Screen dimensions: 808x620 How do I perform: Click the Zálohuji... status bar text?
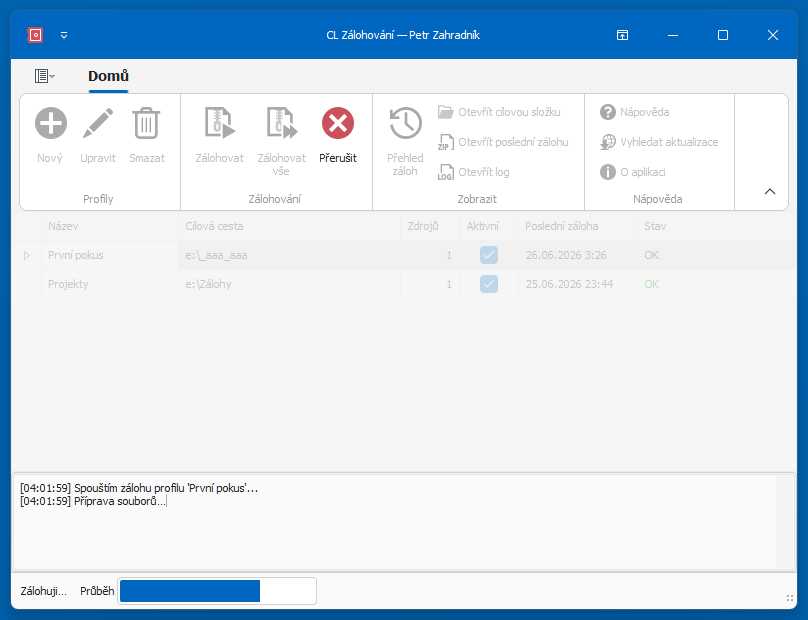pyautogui.click(x=44, y=591)
